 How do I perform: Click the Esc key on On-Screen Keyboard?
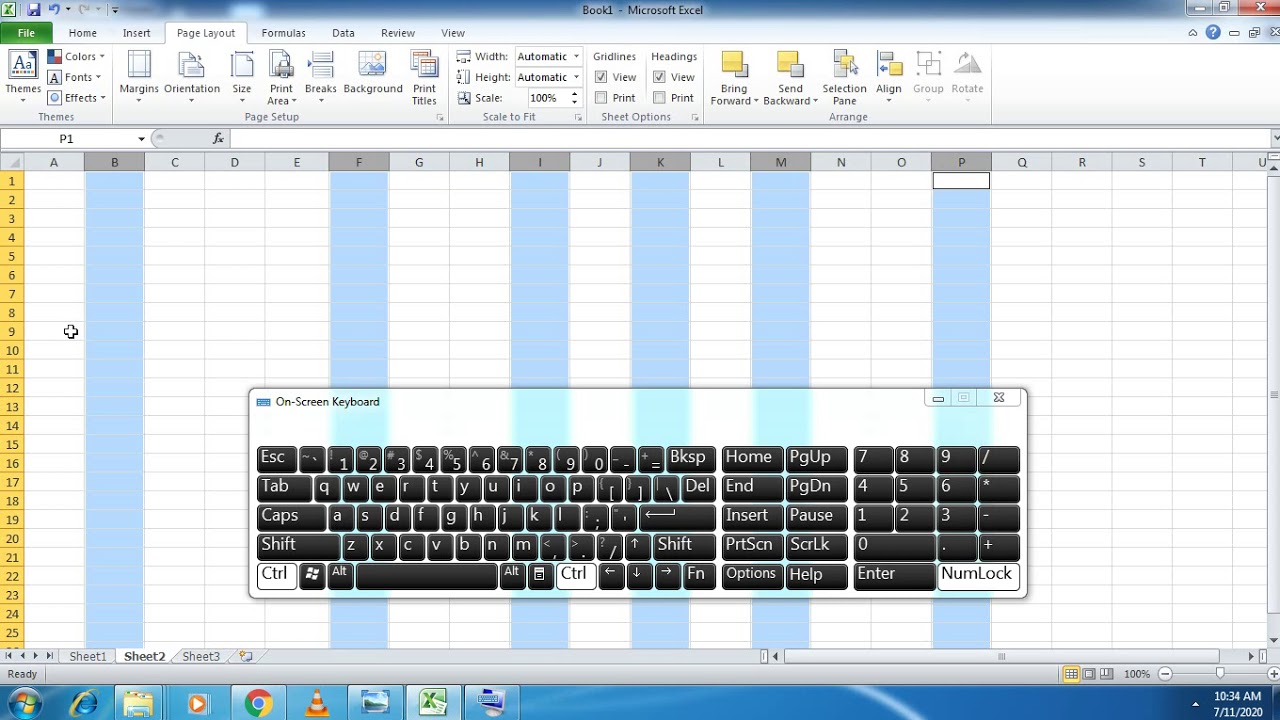click(276, 460)
